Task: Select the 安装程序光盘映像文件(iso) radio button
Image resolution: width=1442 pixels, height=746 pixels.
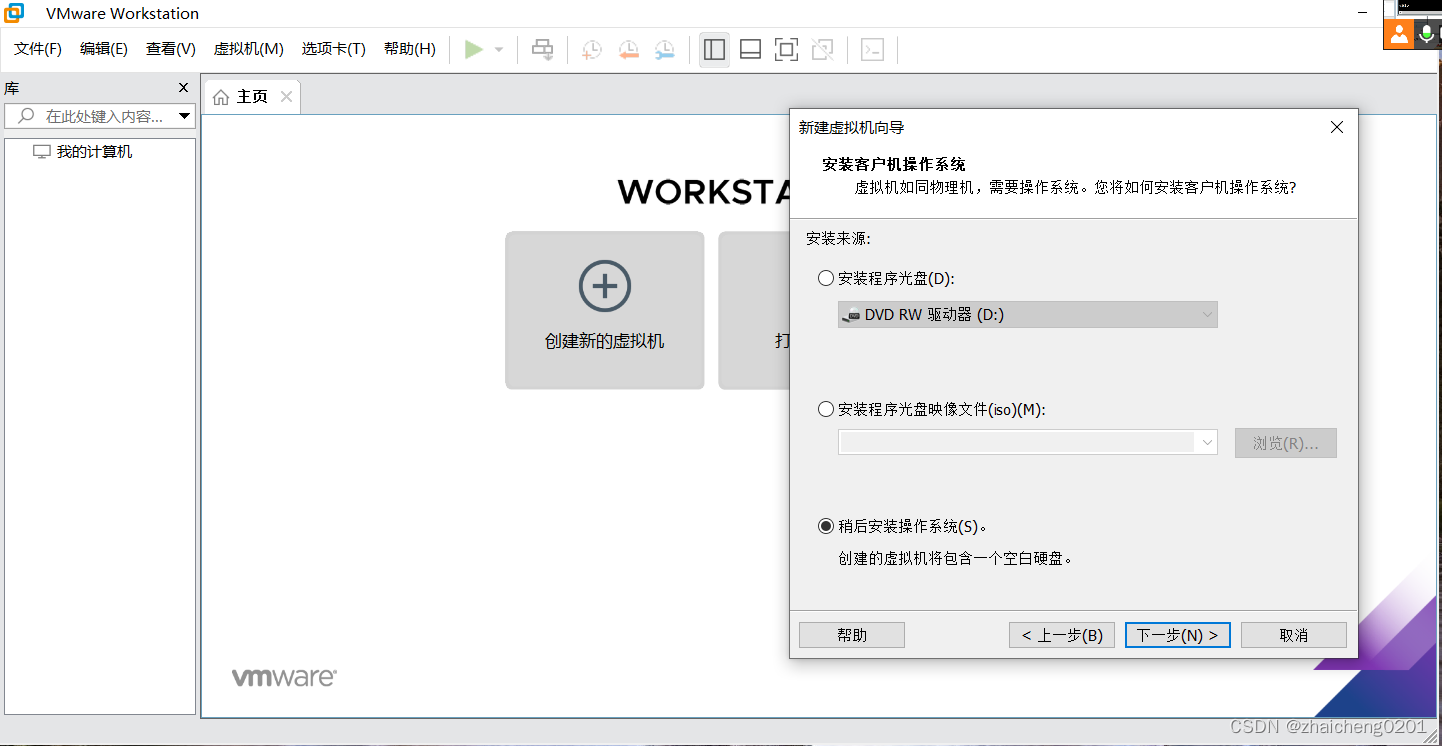Action: click(826, 409)
